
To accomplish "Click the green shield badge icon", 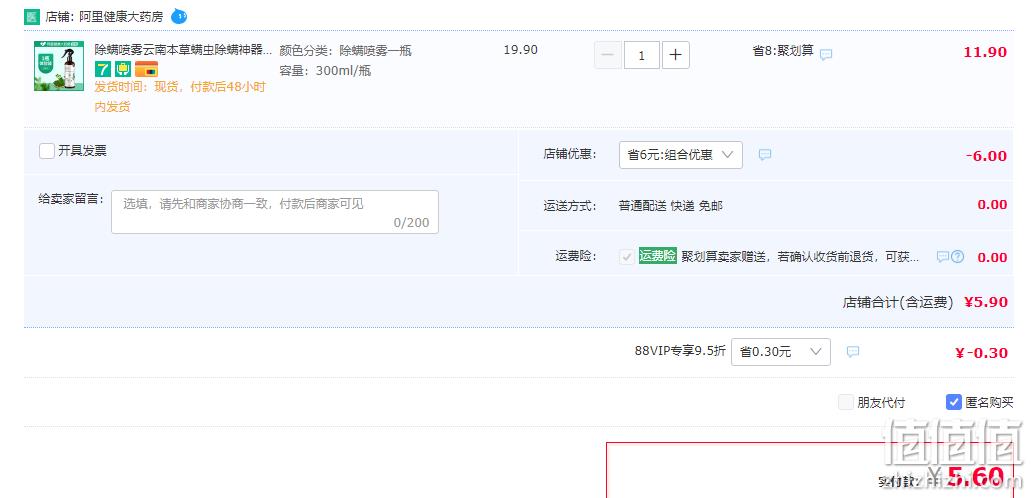I will (x=123, y=69).
